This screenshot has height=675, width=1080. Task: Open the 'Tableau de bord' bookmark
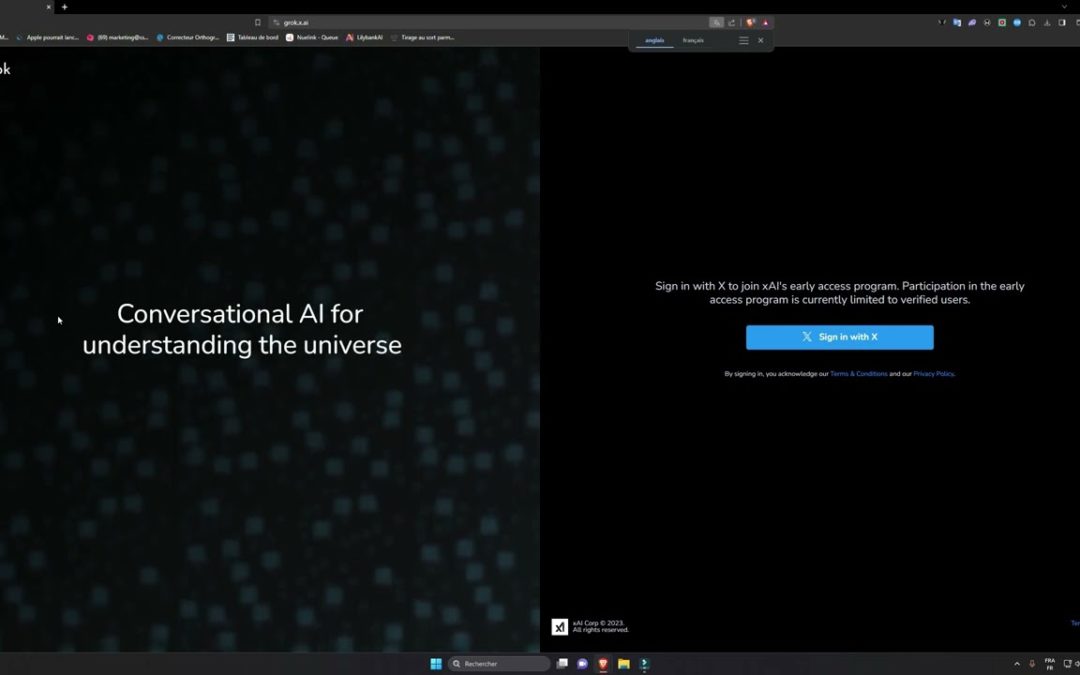point(253,38)
